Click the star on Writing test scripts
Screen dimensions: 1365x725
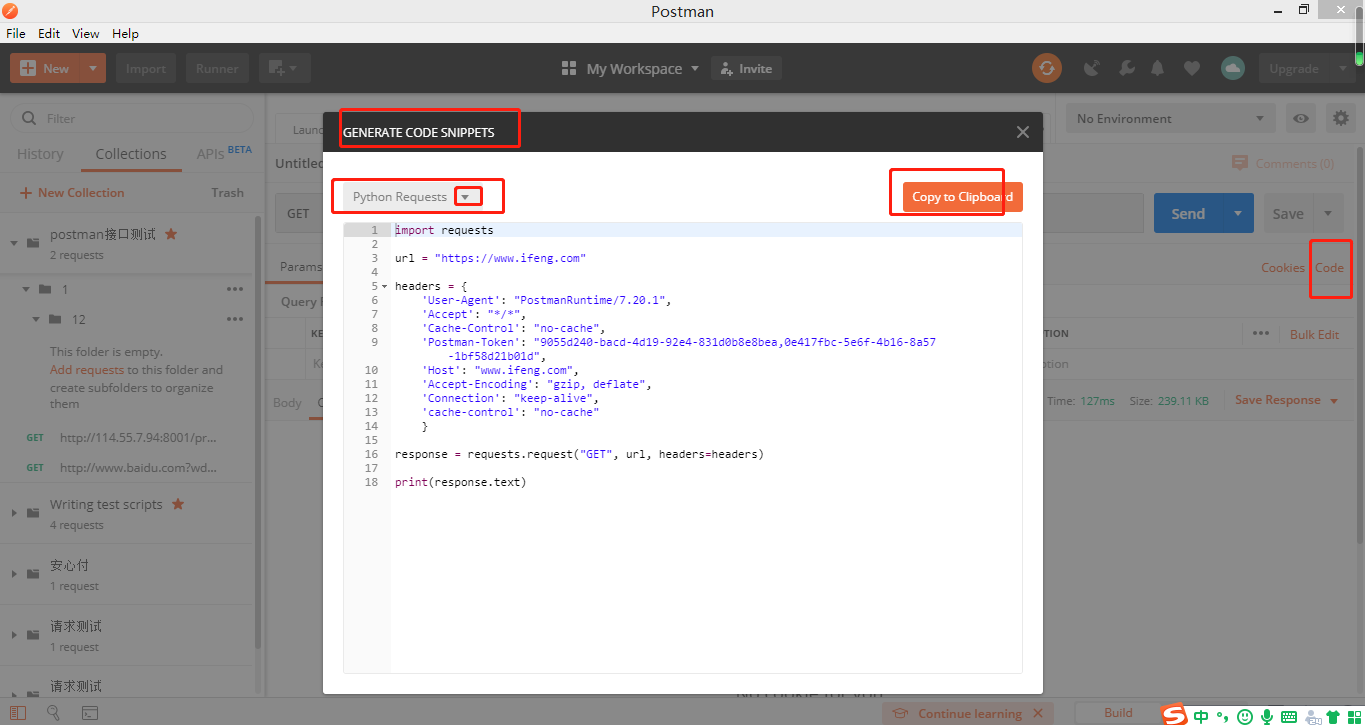[x=178, y=504]
